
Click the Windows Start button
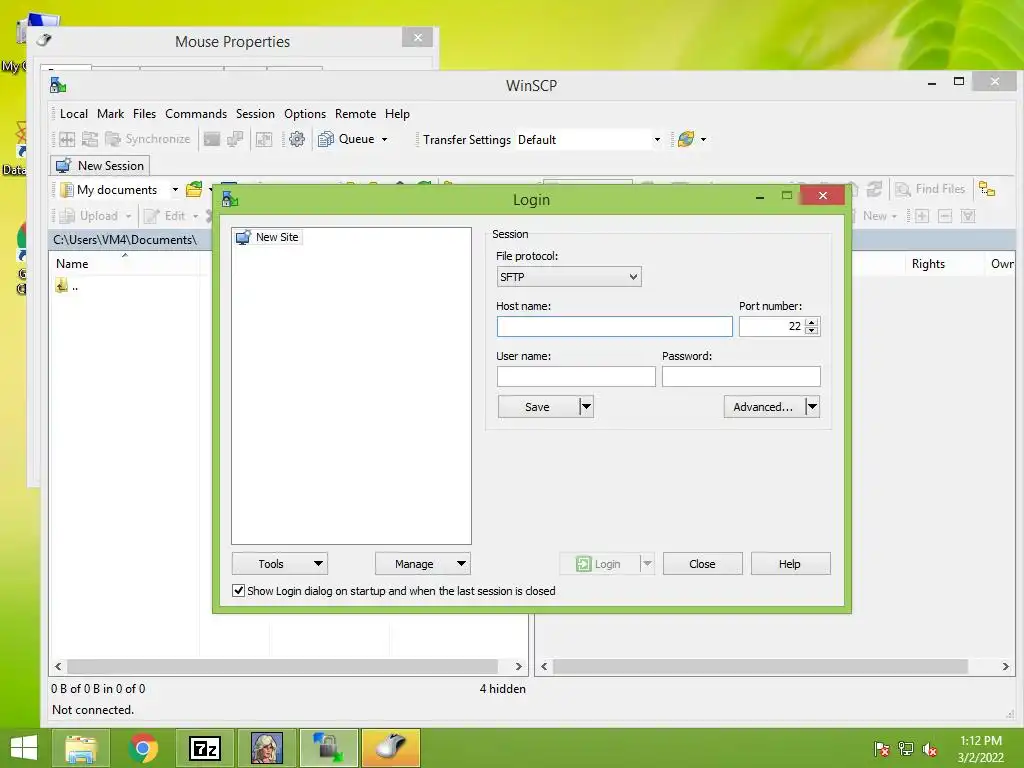click(x=24, y=748)
